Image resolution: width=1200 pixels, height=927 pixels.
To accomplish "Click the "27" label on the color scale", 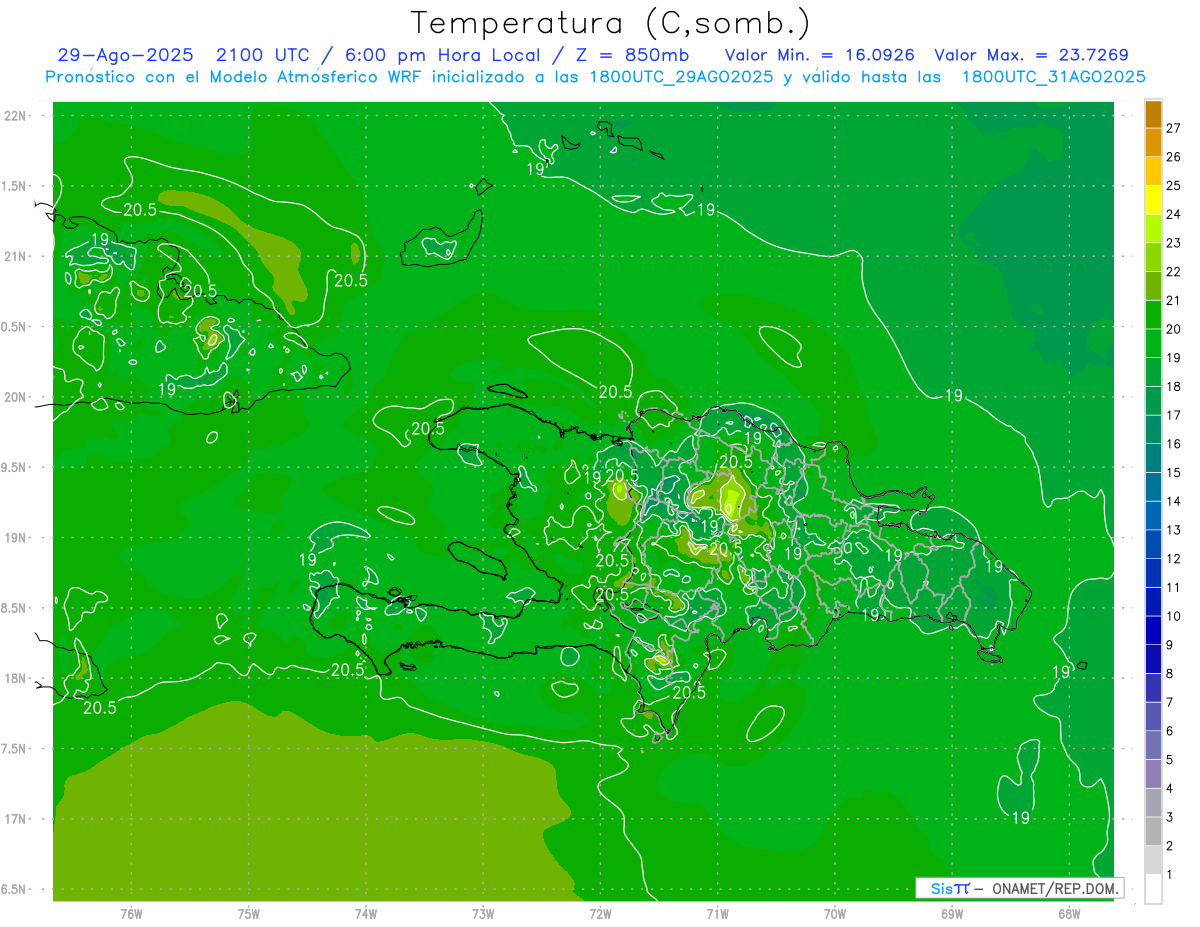I will (1174, 128).
